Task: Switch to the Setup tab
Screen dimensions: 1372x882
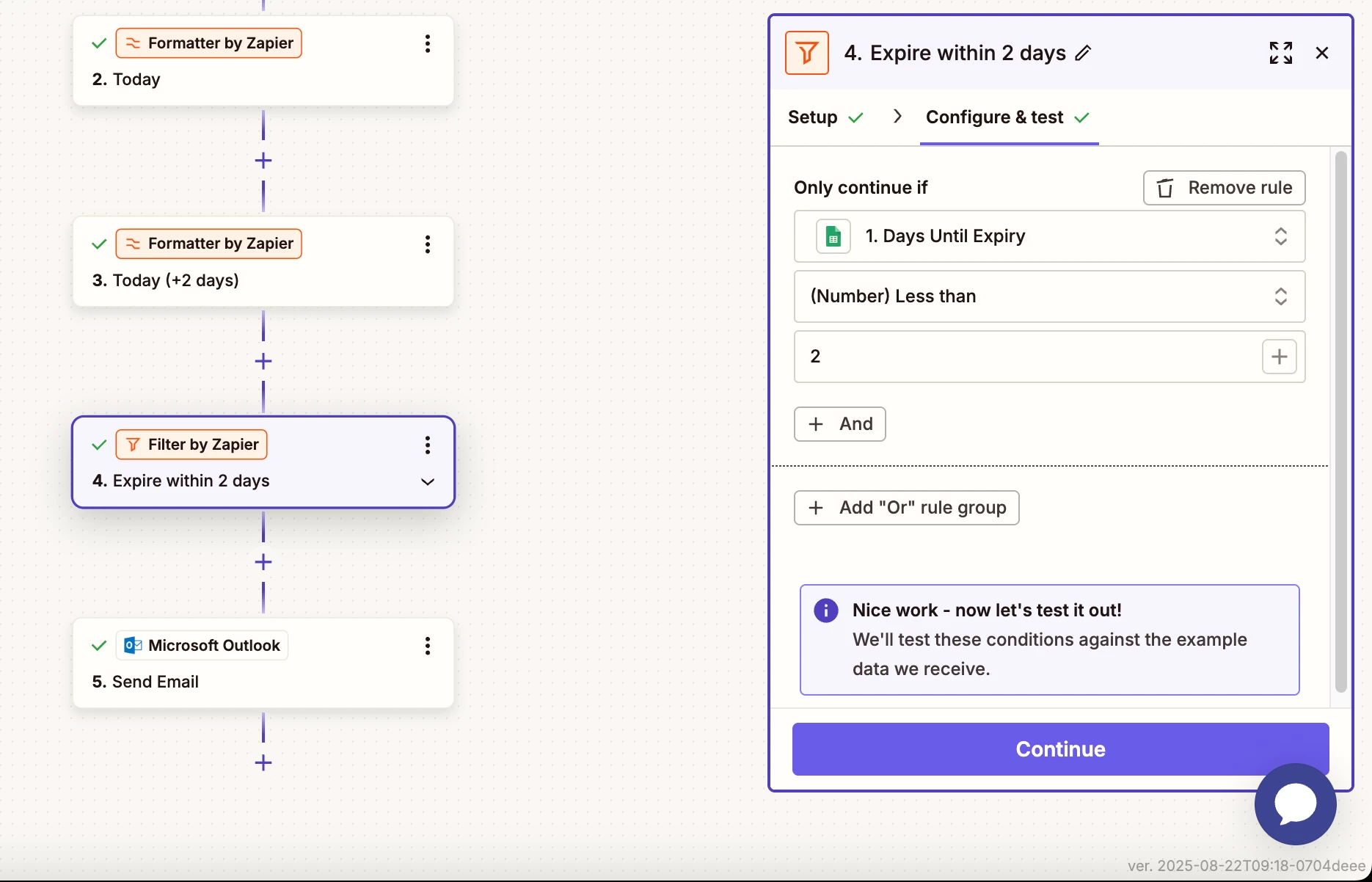Action: pyautogui.click(x=825, y=117)
